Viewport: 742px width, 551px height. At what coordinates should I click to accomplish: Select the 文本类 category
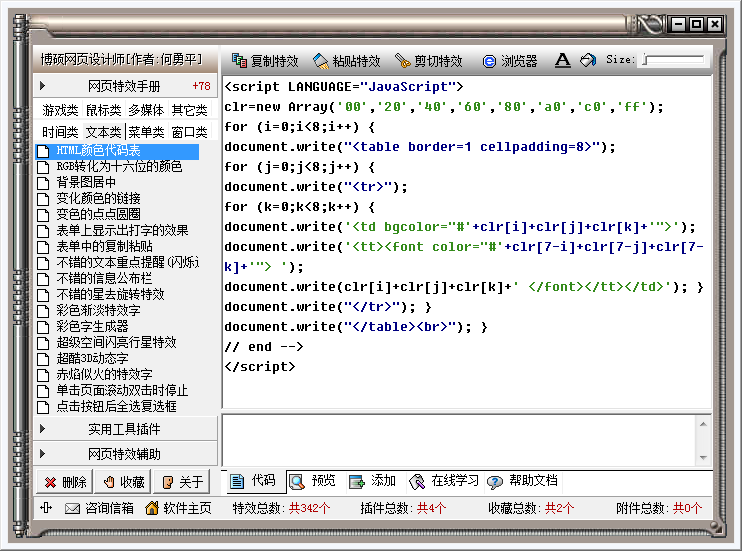tap(103, 132)
